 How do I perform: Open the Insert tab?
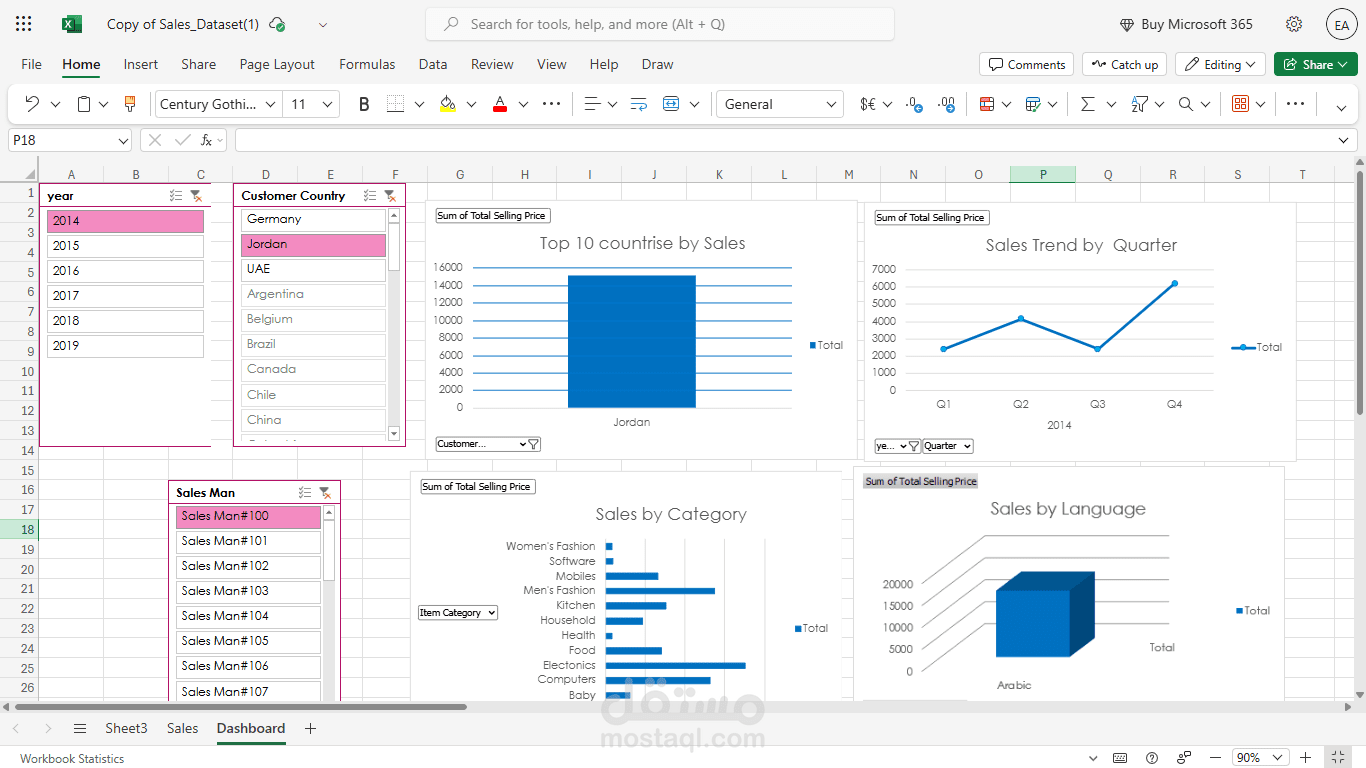pyautogui.click(x=140, y=64)
